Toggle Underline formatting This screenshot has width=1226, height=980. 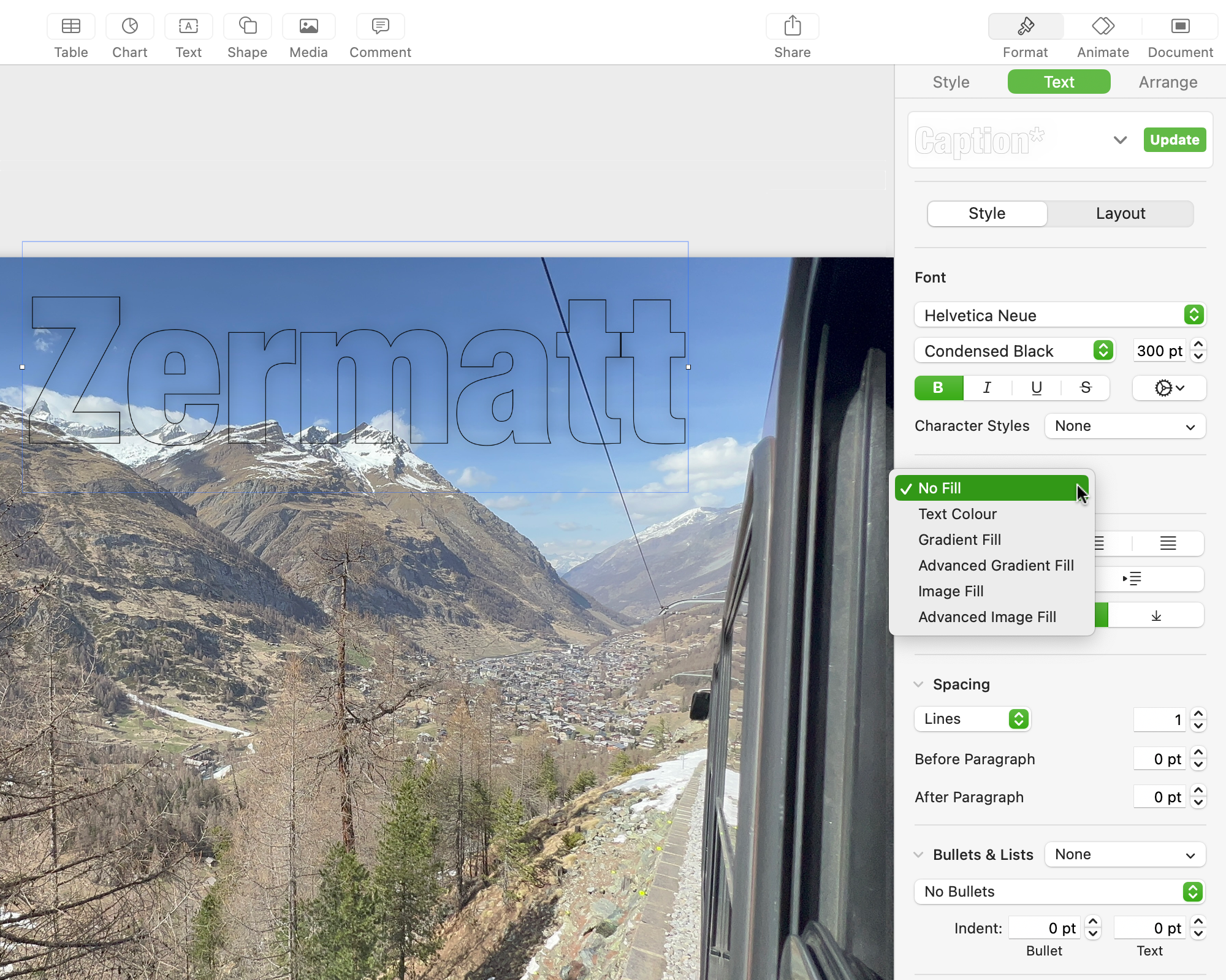tap(1037, 387)
